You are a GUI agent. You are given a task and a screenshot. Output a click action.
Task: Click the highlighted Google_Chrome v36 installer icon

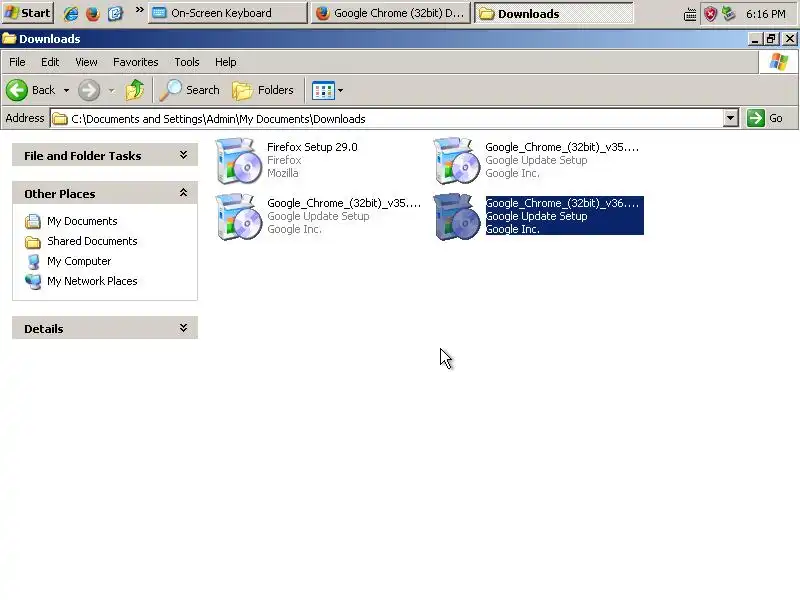(x=456, y=216)
